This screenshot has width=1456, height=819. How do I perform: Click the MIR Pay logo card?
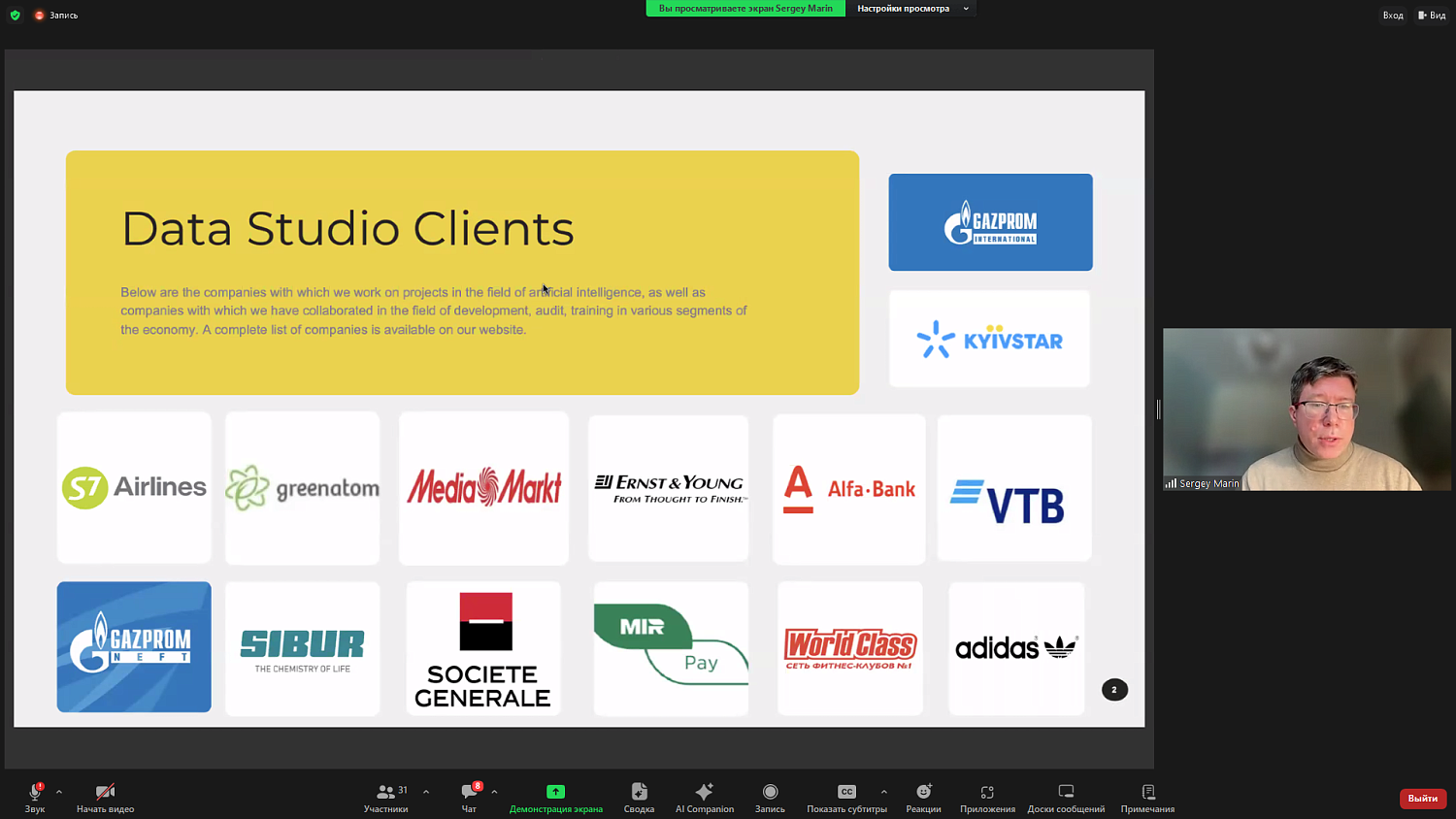(x=671, y=648)
